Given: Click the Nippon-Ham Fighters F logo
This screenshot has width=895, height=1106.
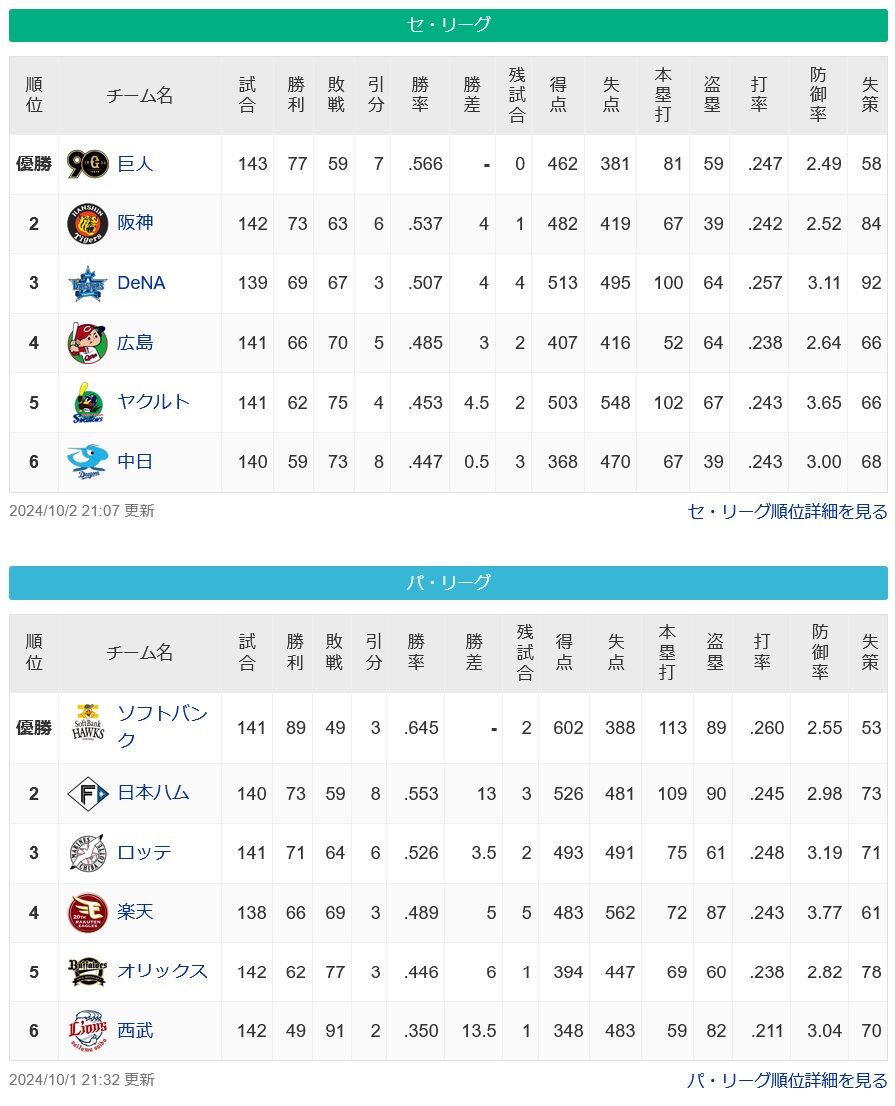Looking at the screenshot, I should pos(87,794).
